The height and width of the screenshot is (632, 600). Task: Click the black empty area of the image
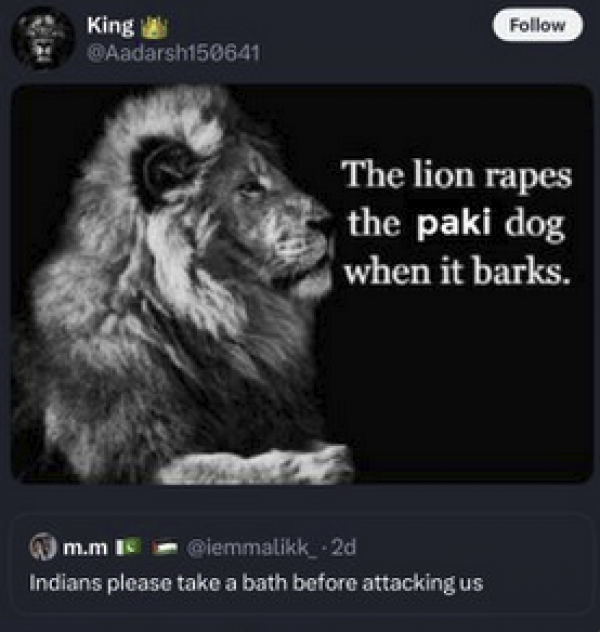click(x=463, y=383)
